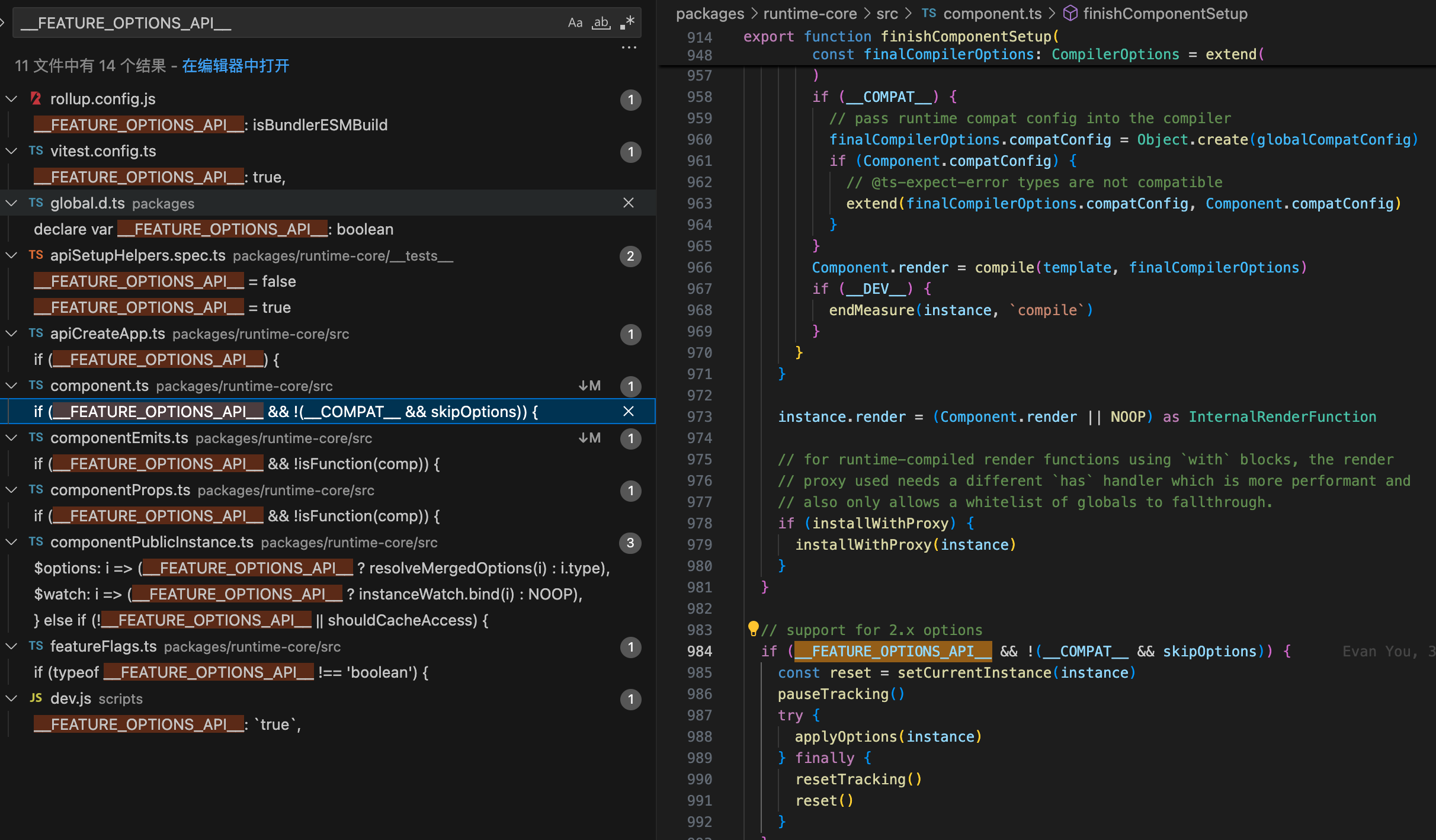Collapse global.d.ts results

11,203
